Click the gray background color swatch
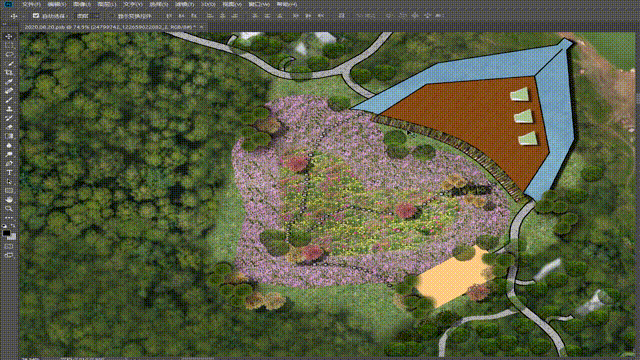 13,237
